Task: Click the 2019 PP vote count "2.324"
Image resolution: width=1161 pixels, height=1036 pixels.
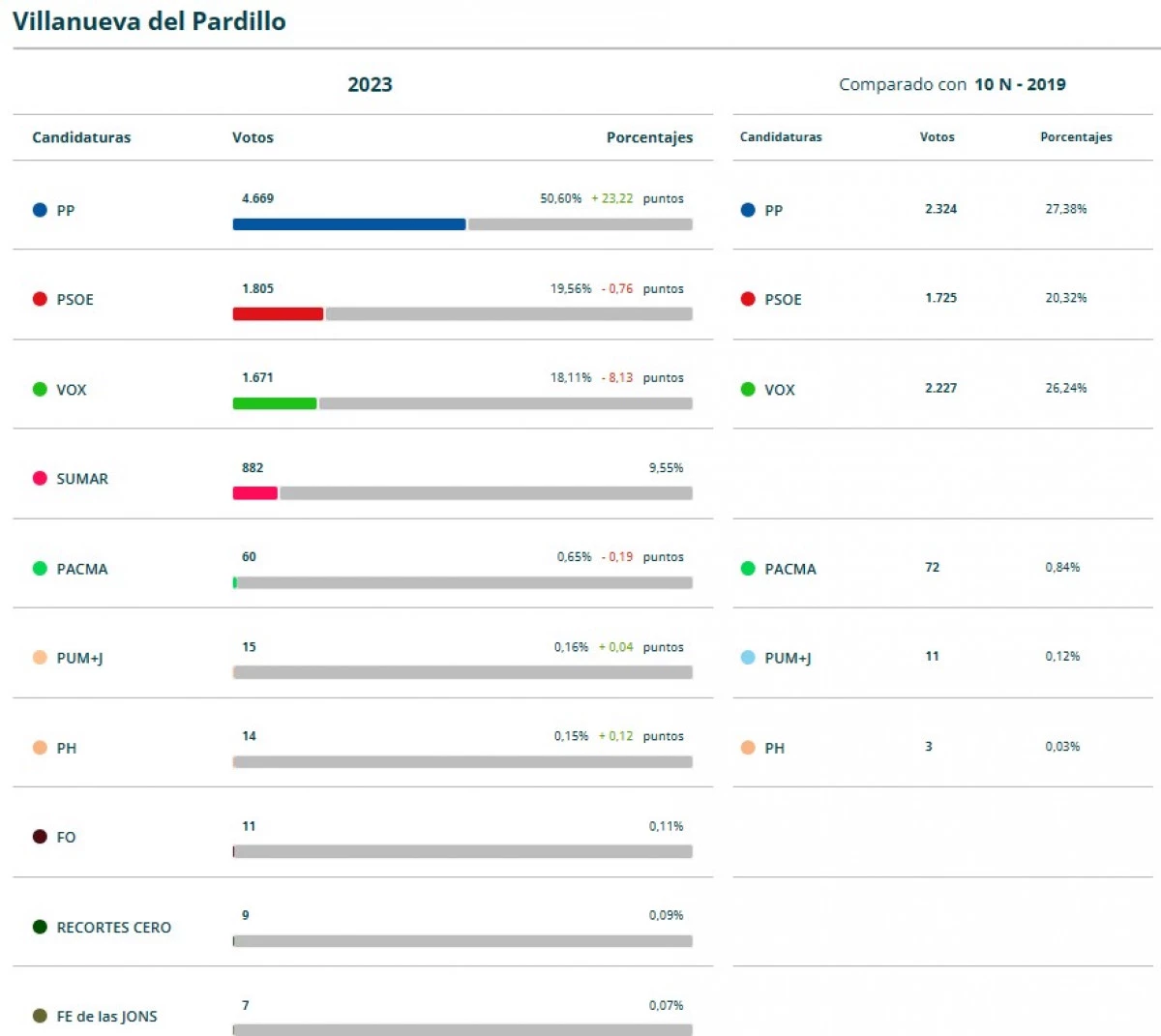Action: (x=940, y=209)
